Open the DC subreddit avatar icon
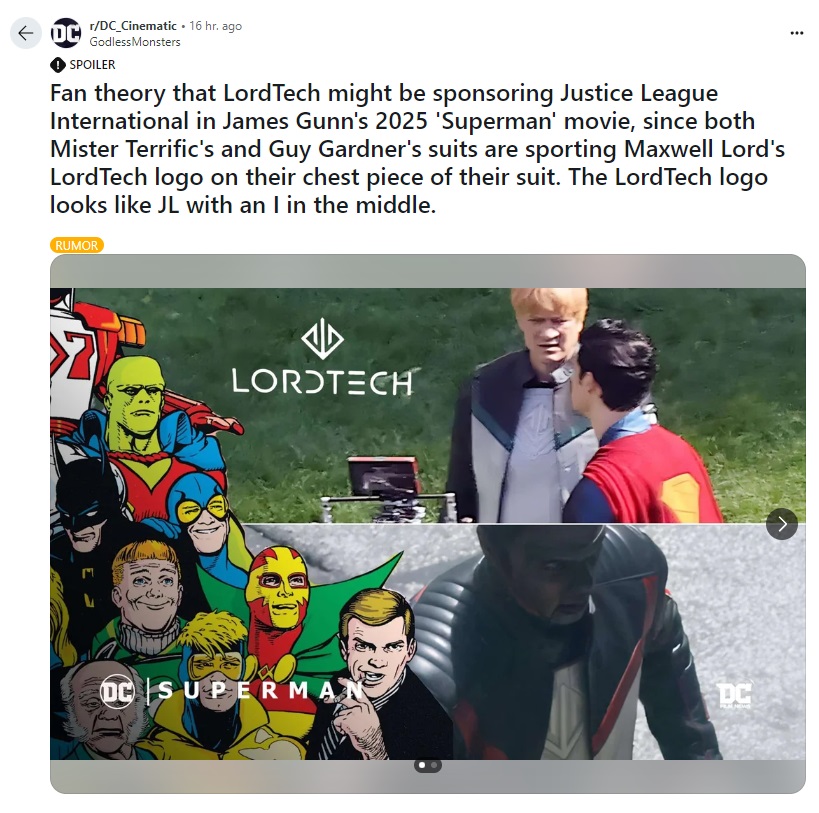This screenshot has width=819, height=813. [66, 33]
